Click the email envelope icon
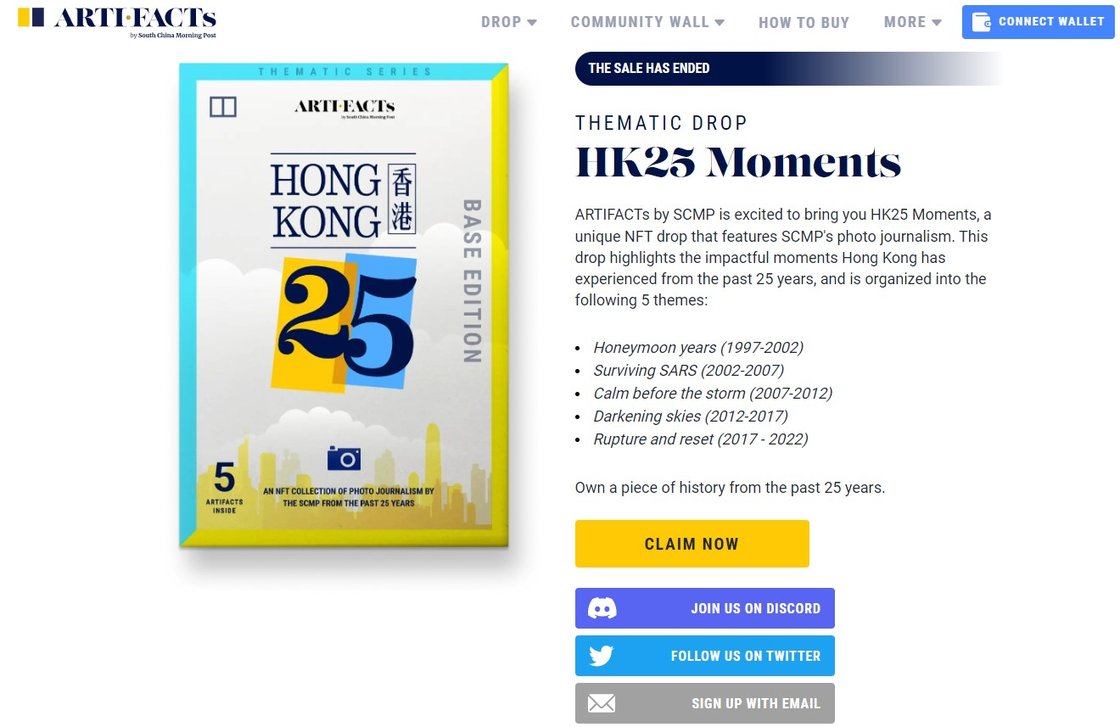 click(x=601, y=703)
